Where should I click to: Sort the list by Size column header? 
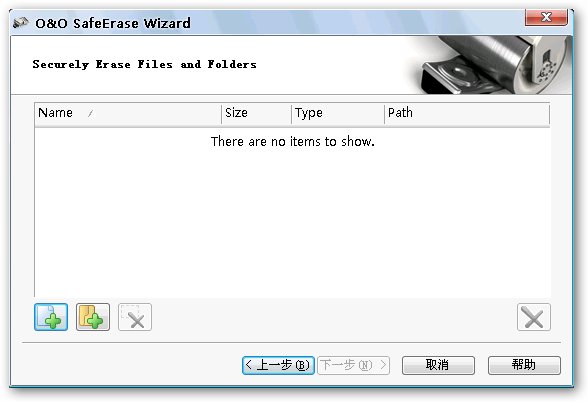(256, 113)
